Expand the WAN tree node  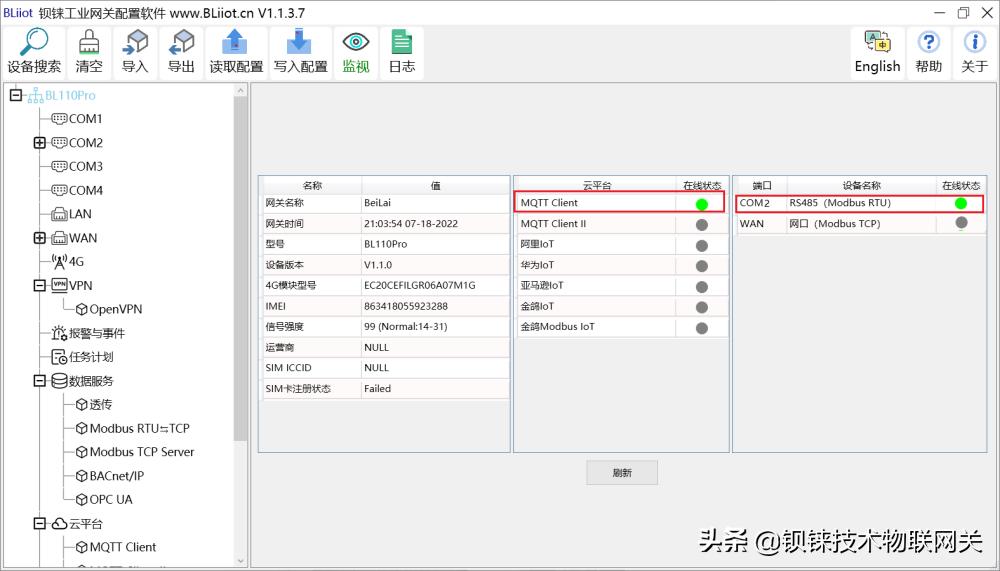point(40,238)
